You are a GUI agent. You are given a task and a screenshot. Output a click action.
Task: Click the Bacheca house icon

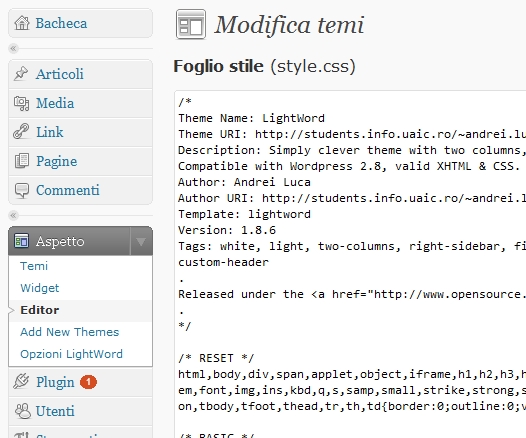coord(22,23)
